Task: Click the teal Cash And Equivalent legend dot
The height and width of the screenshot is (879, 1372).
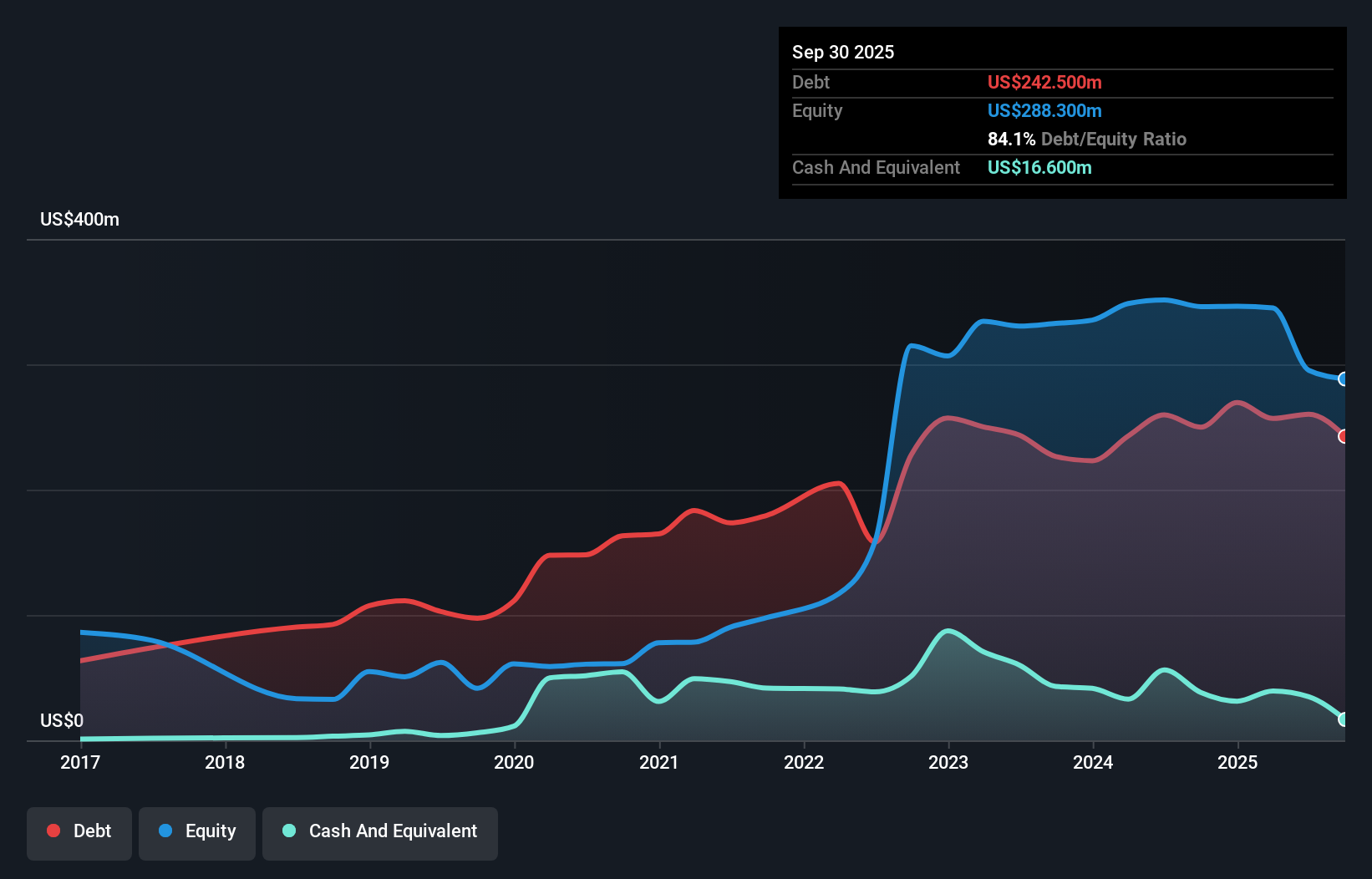Action: coord(287,831)
